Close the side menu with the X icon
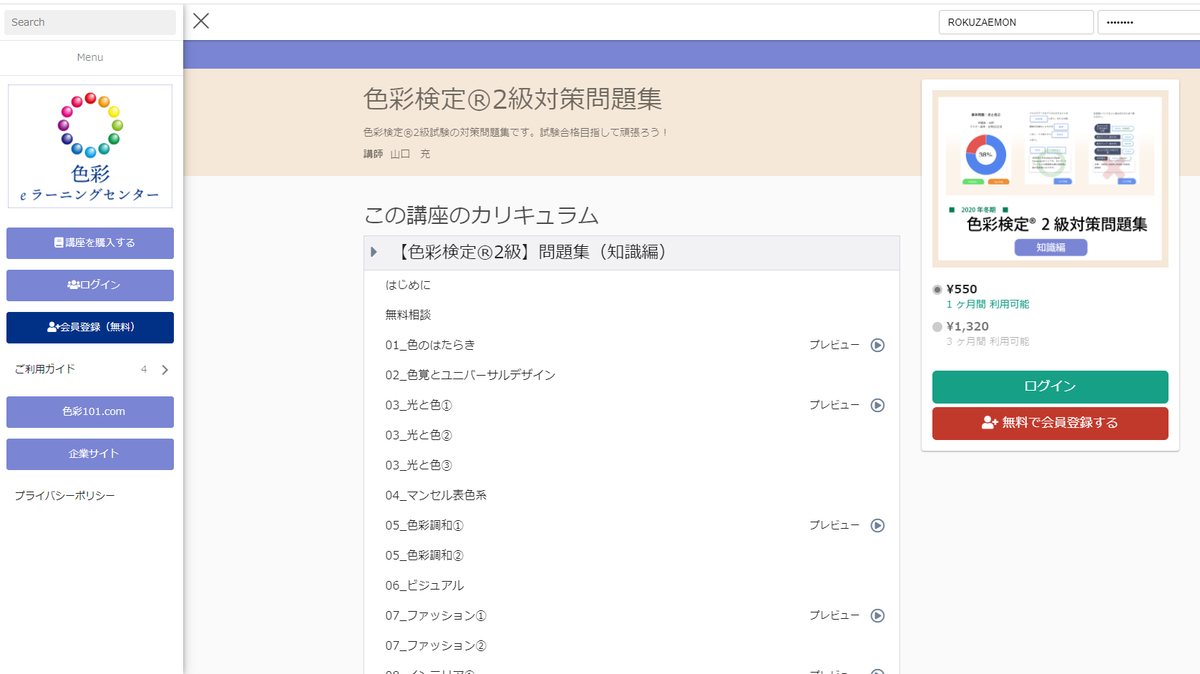Image resolution: width=1200 pixels, height=674 pixels. click(201, 21)
